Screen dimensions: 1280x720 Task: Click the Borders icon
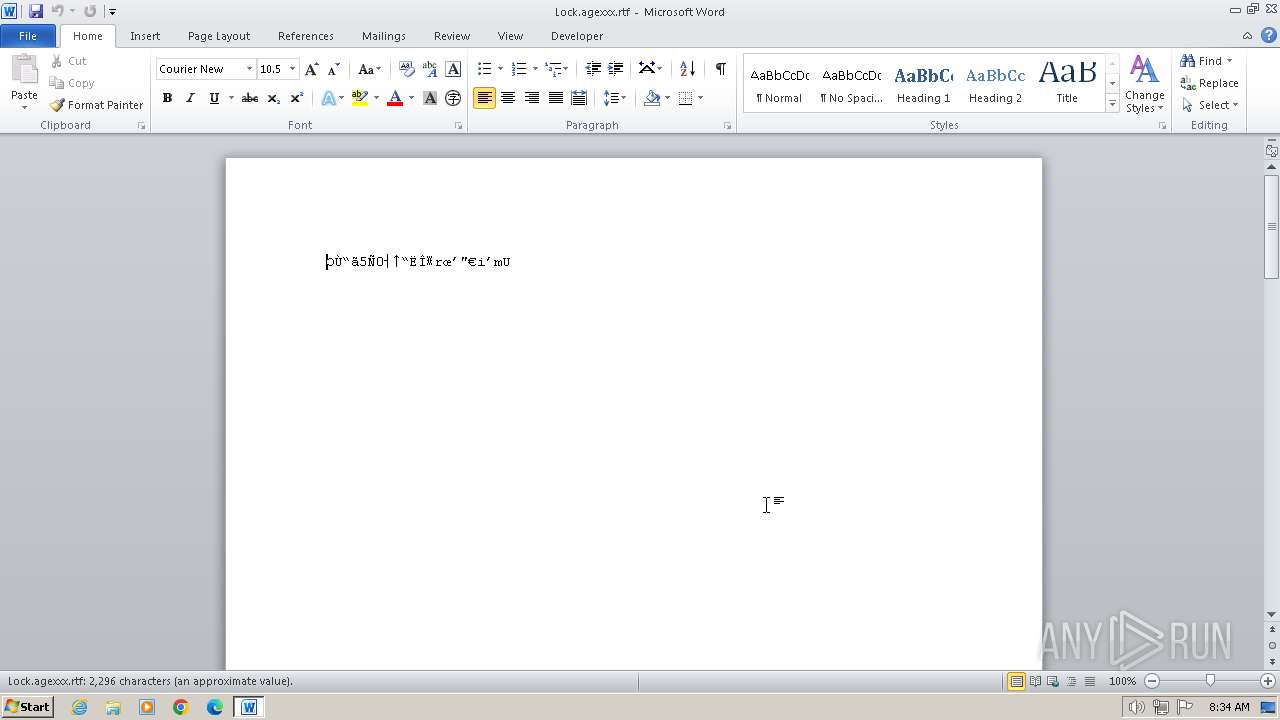tap(686, 98)
